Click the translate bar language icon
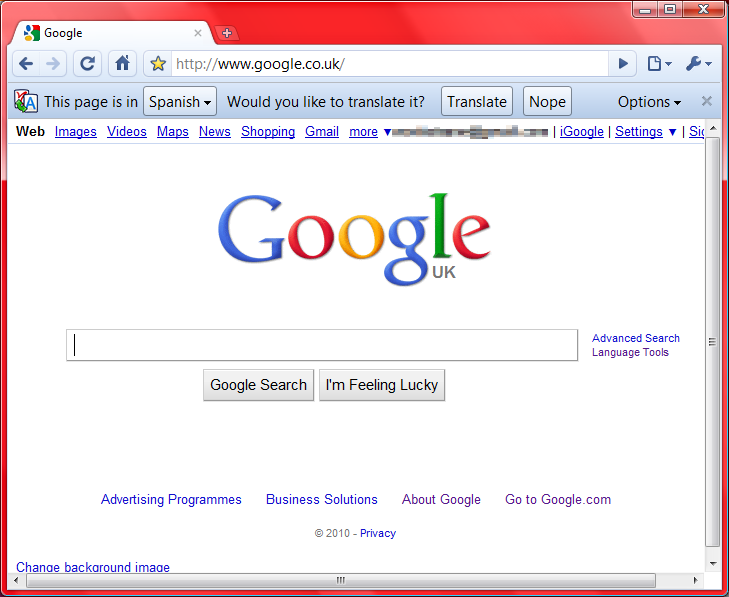The width and height of the screenshot is (729, 597). [x=26, y=101]
